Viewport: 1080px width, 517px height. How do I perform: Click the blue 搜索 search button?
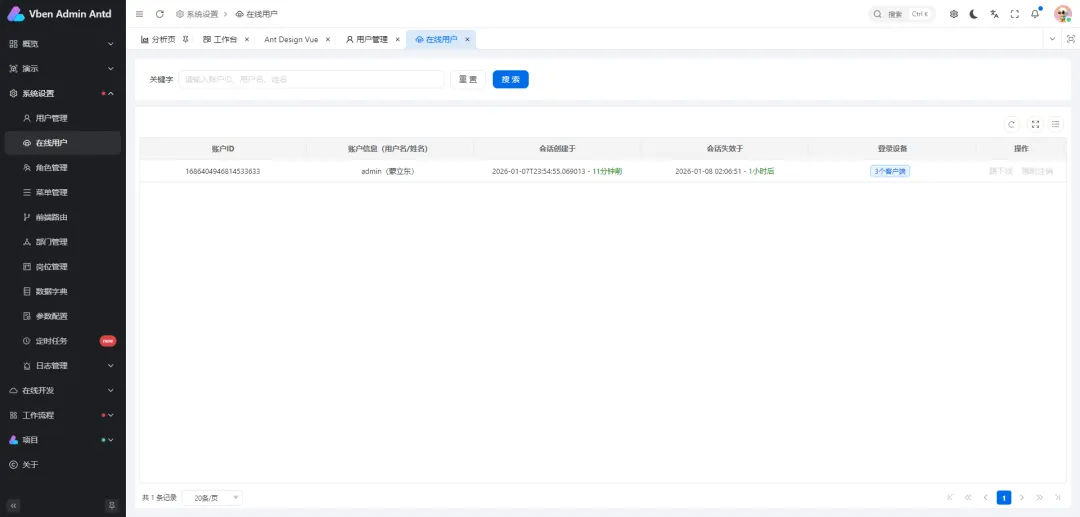pos(510,79)
